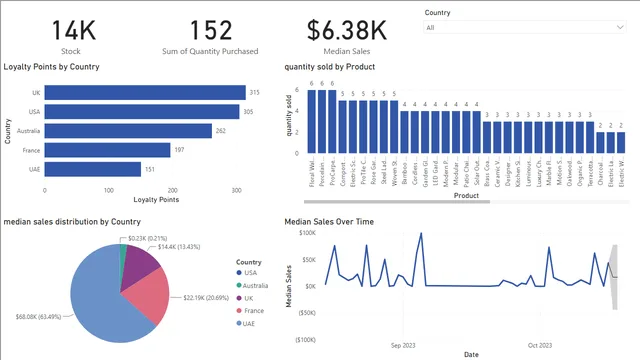Click the $100K y-axis label
The width and height of the screenshot is (640, 360).
point(307,233)
